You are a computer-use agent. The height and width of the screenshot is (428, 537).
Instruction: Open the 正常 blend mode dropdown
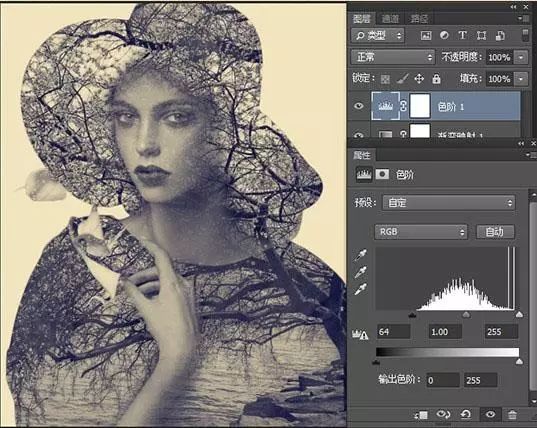tap(393, 57)
